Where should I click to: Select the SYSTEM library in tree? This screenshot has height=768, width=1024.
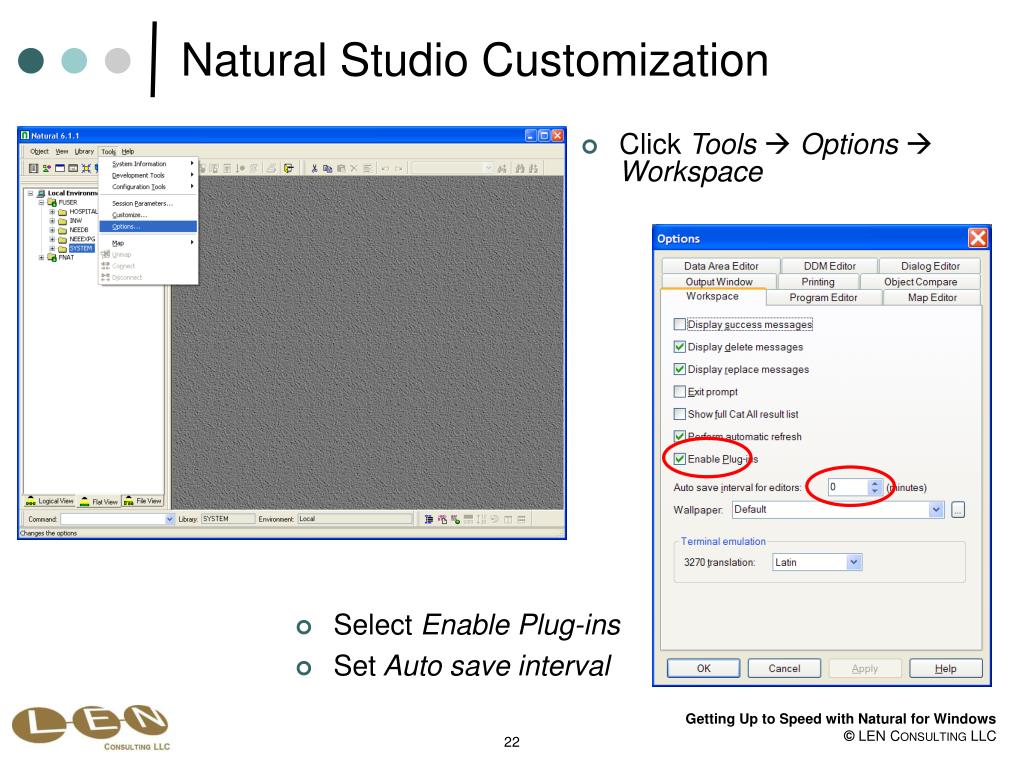click(x=81, y=248)
